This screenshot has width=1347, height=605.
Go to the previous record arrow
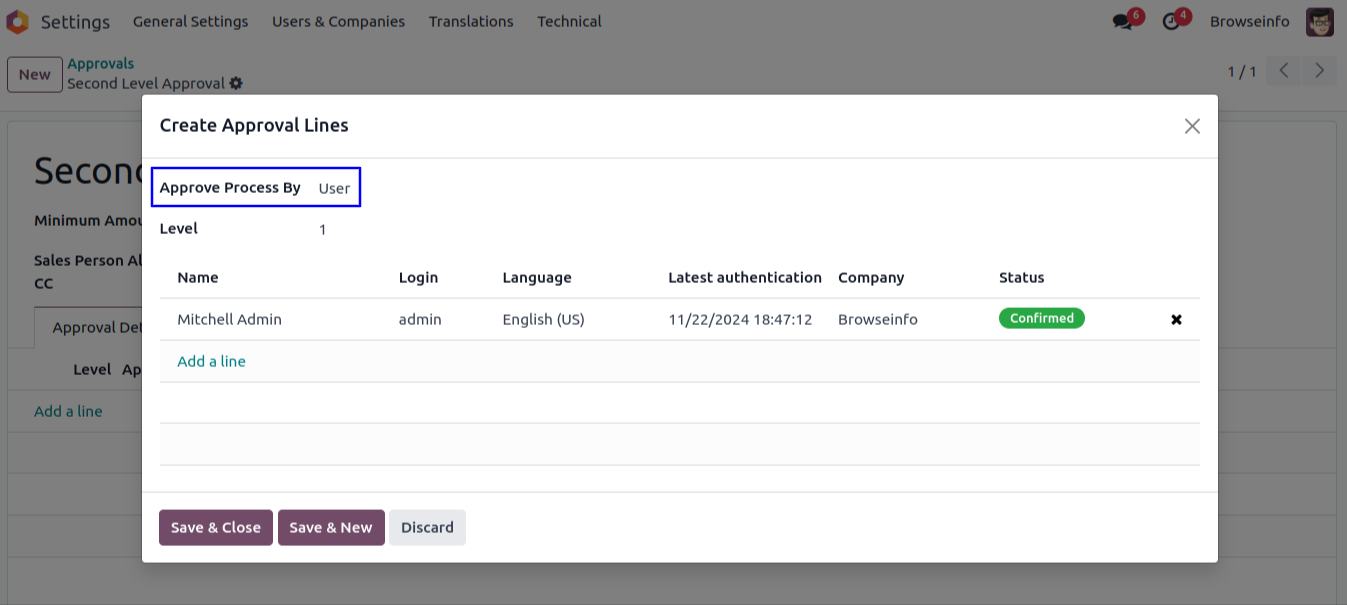[1284, 71]
